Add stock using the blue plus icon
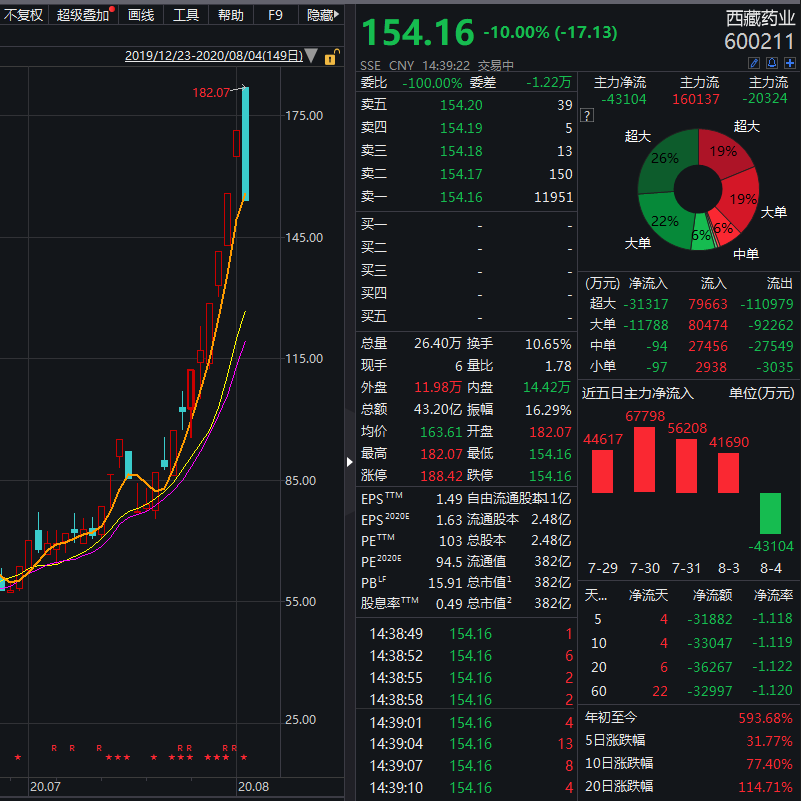 pos(789,63)
